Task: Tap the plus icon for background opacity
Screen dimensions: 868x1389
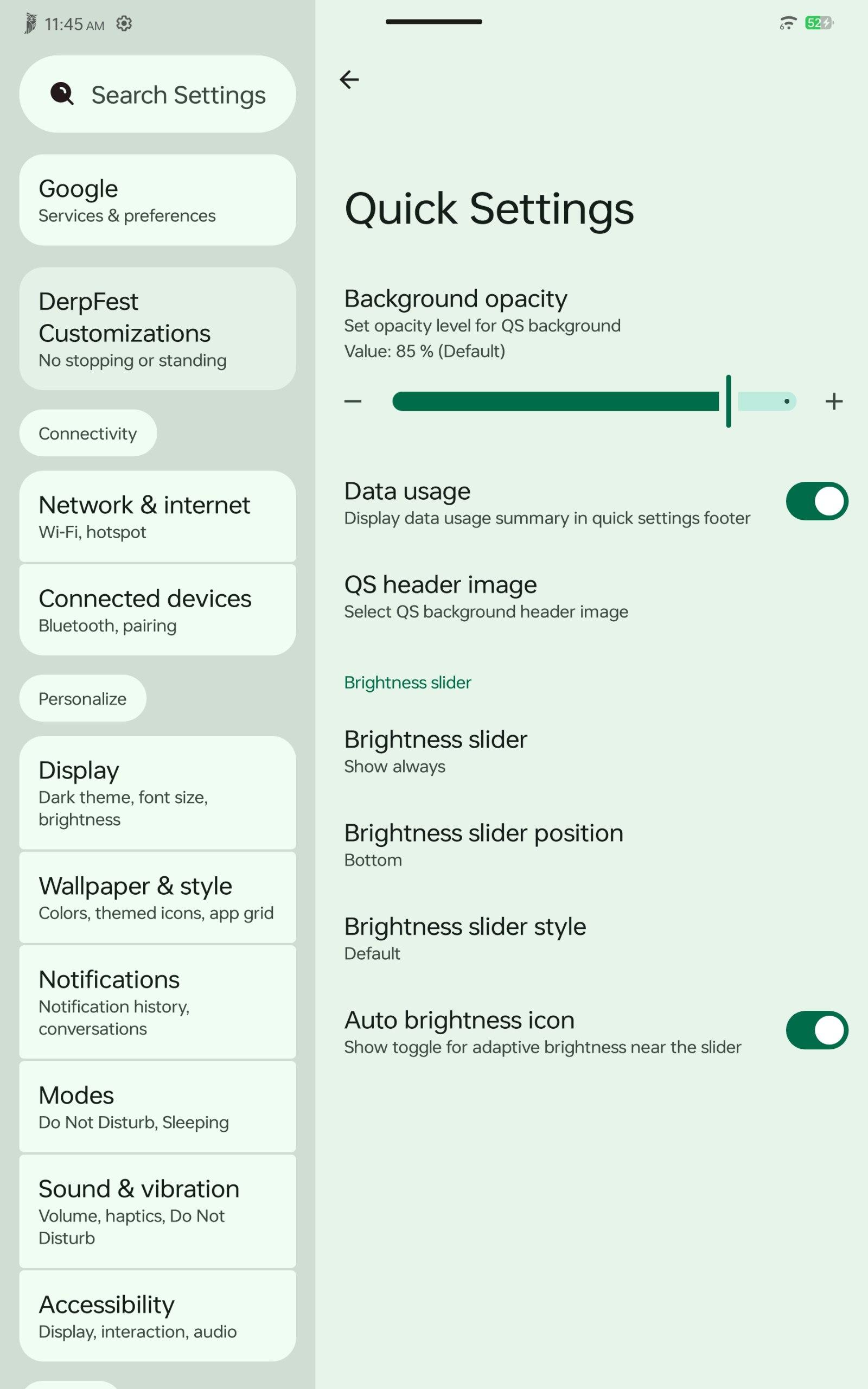Action: [x=834, y=401]
